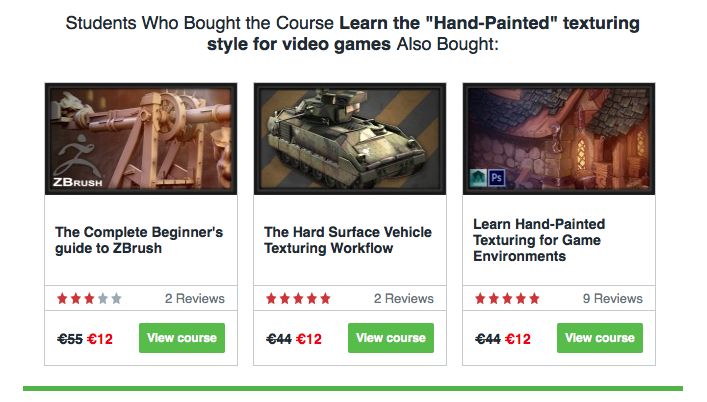The width and height of the screenshot is (707, 402).
Task: Open The Hard Surface Vehicle Texturing Workflow title
Action: 348,240
